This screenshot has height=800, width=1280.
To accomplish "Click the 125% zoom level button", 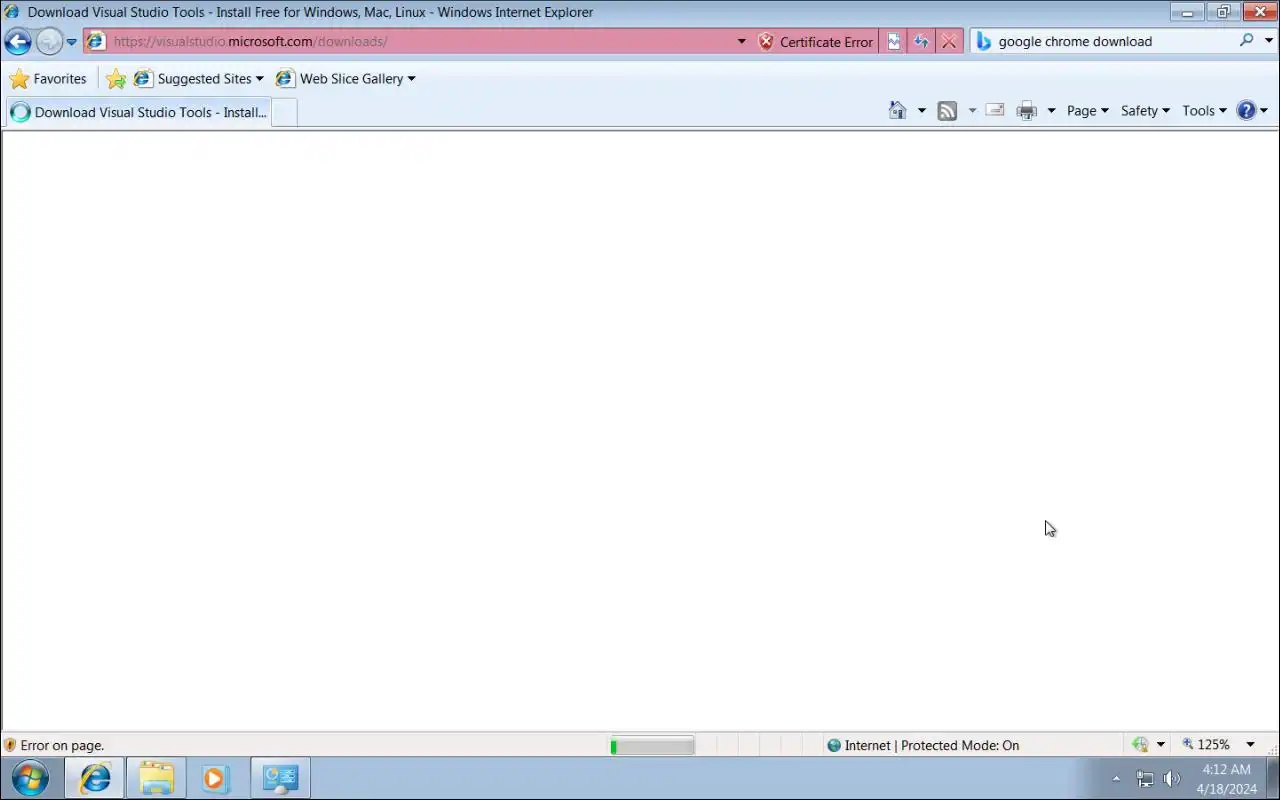I will click(1206, 745).
